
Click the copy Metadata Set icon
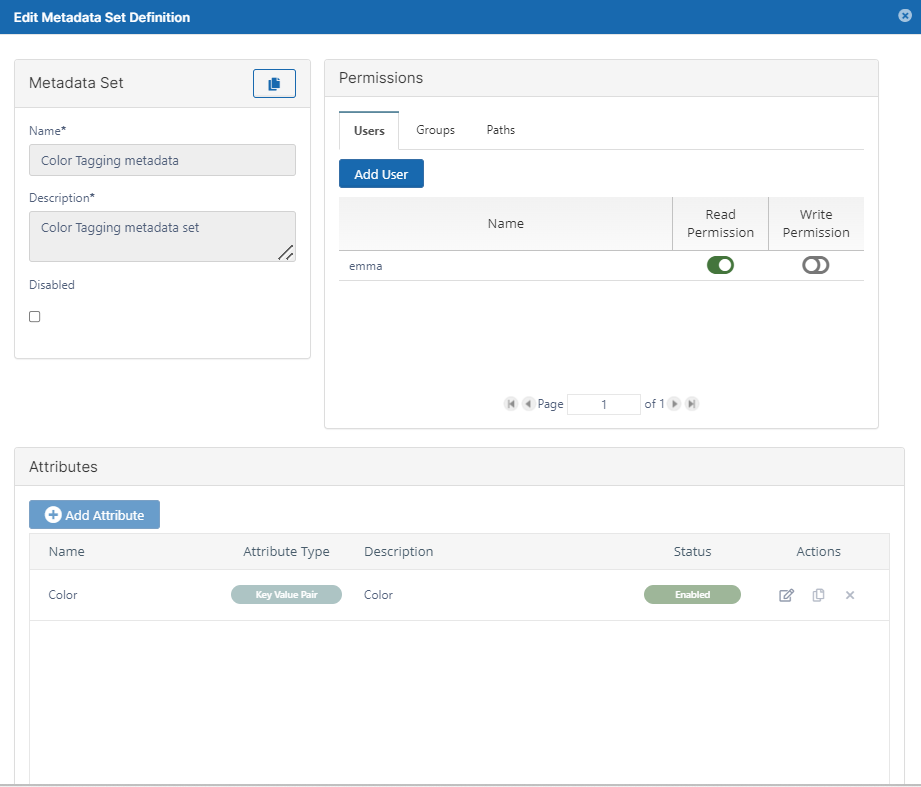[x=274, y=84]
